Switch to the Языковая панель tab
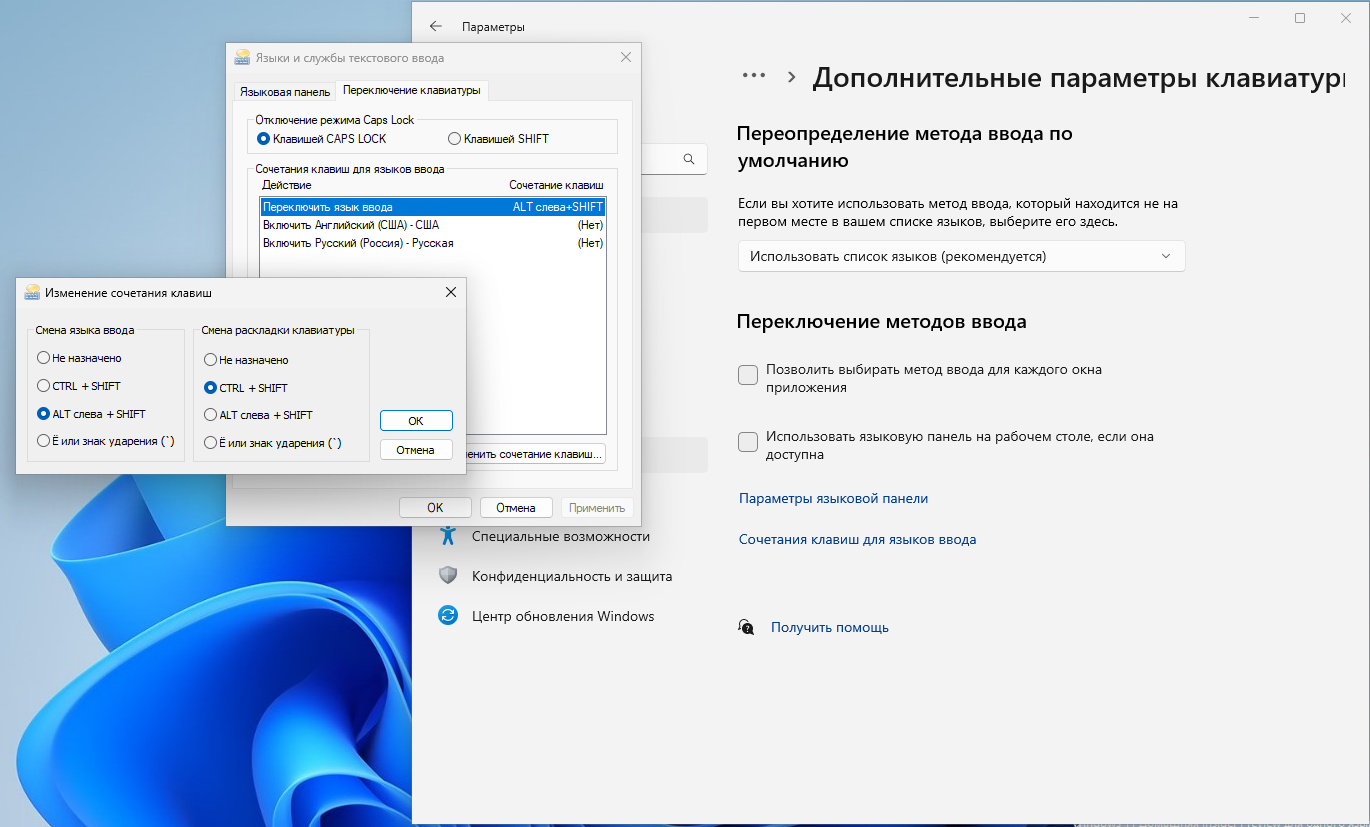Viewport: 1370px width, 827px height. tap(284, 92)
